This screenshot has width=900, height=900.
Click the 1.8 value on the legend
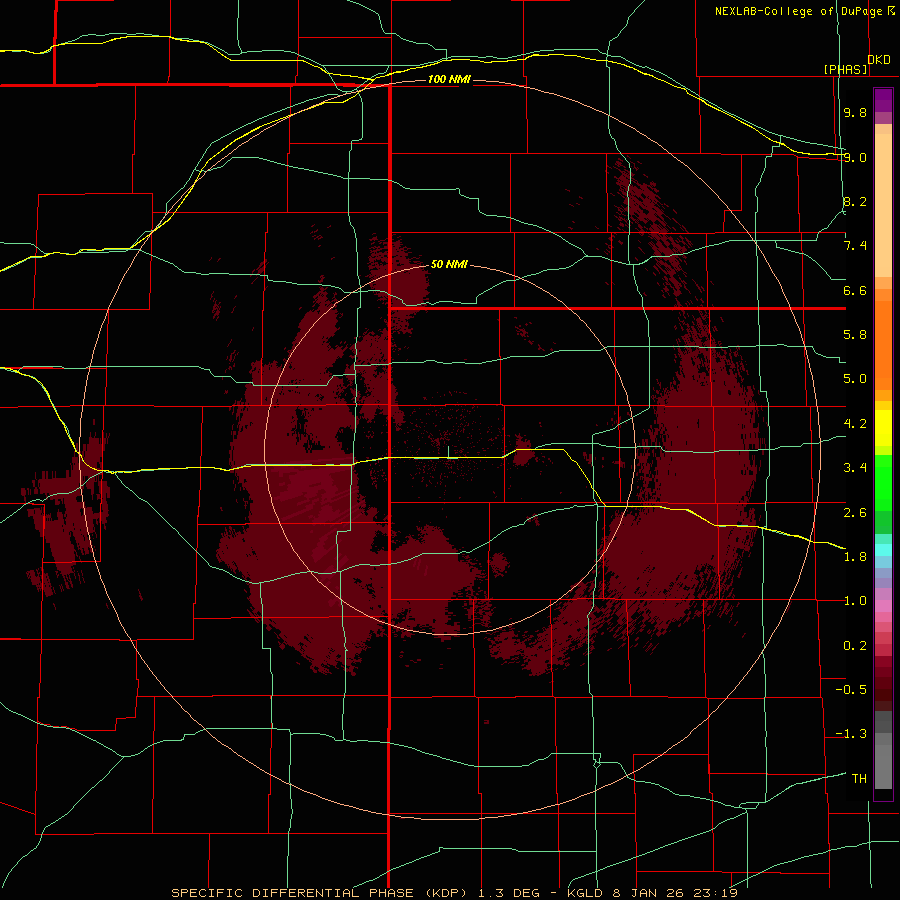[x=855, y=557]
